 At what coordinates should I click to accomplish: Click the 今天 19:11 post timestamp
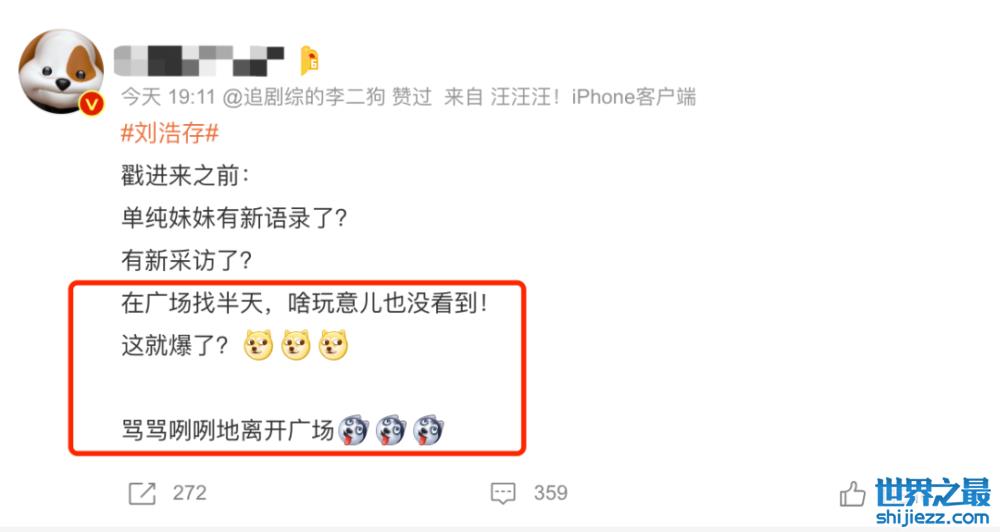[168, 97]
